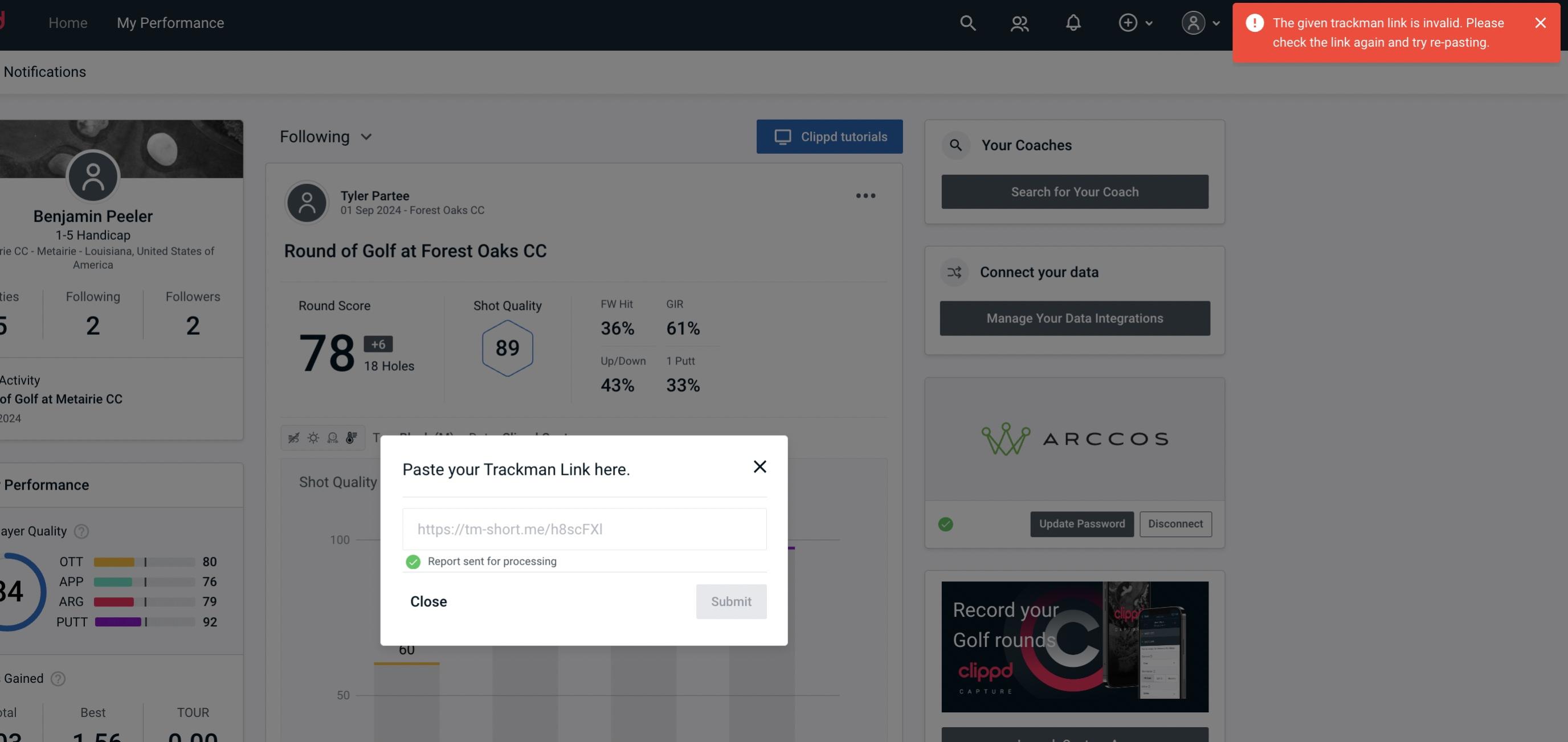Expand the add content plus dropdown menu
1568x742 pixels.
click(1136, 22)
